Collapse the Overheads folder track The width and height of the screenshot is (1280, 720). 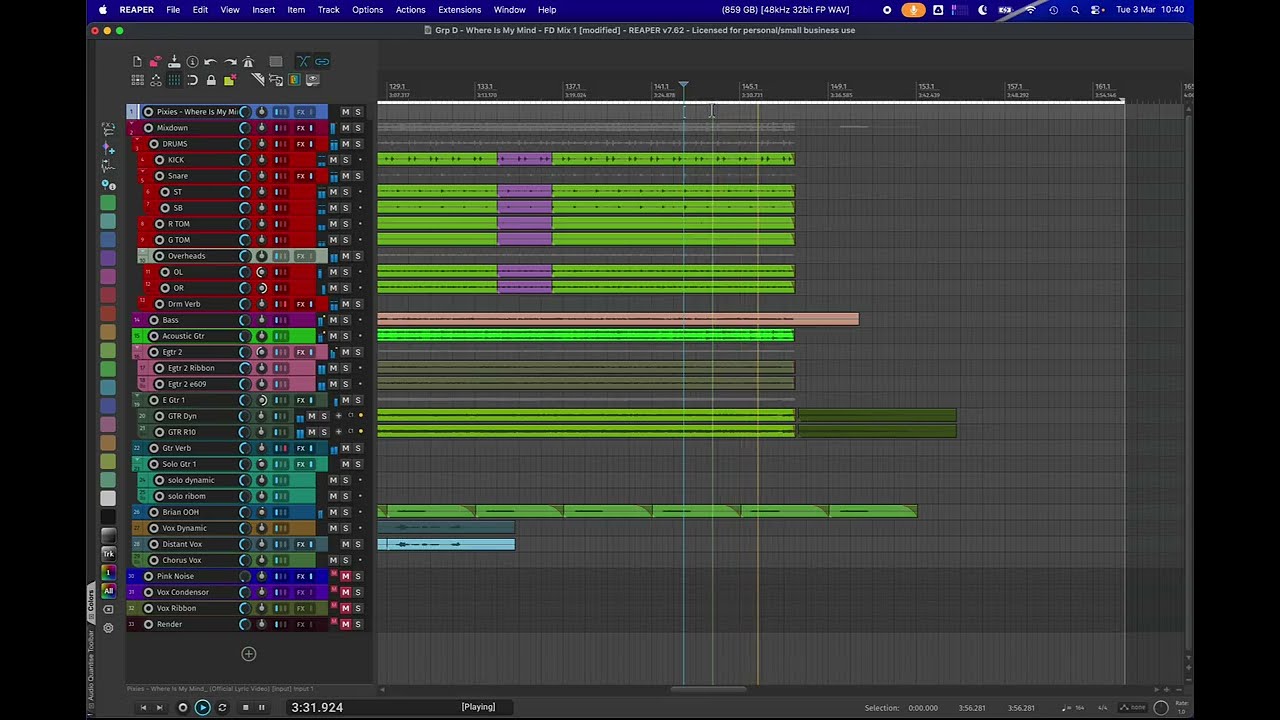(142, 251)
